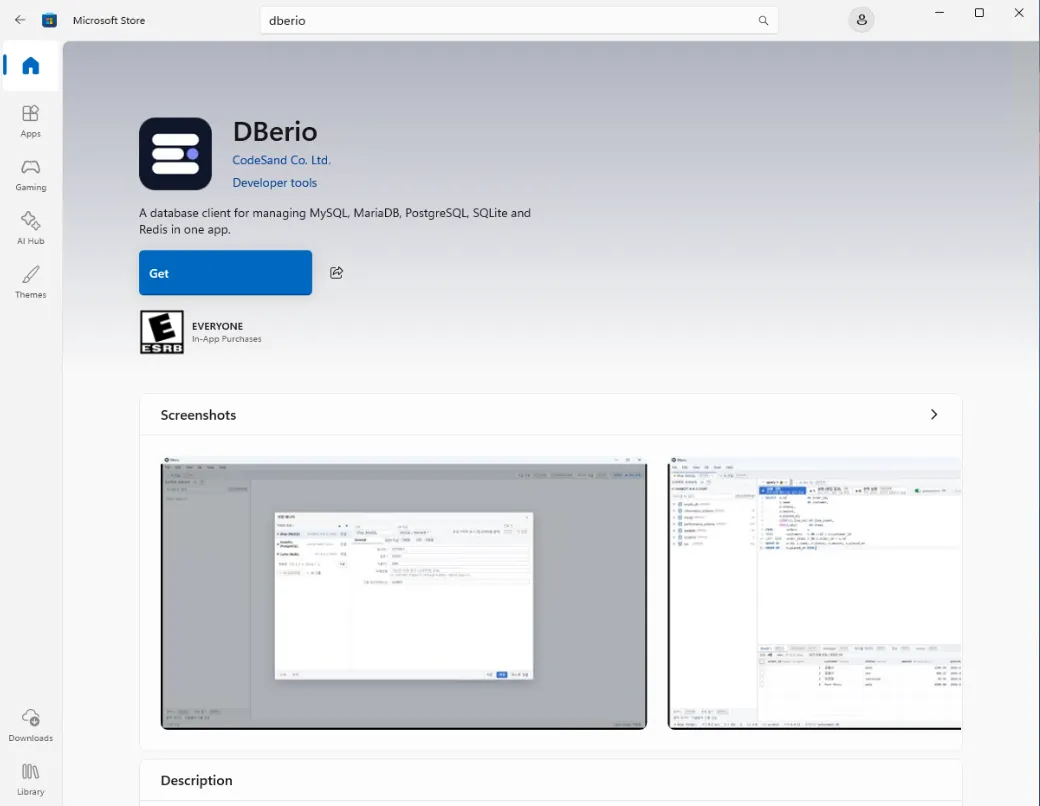Click the EVERYONE rating label

(218, 326)
